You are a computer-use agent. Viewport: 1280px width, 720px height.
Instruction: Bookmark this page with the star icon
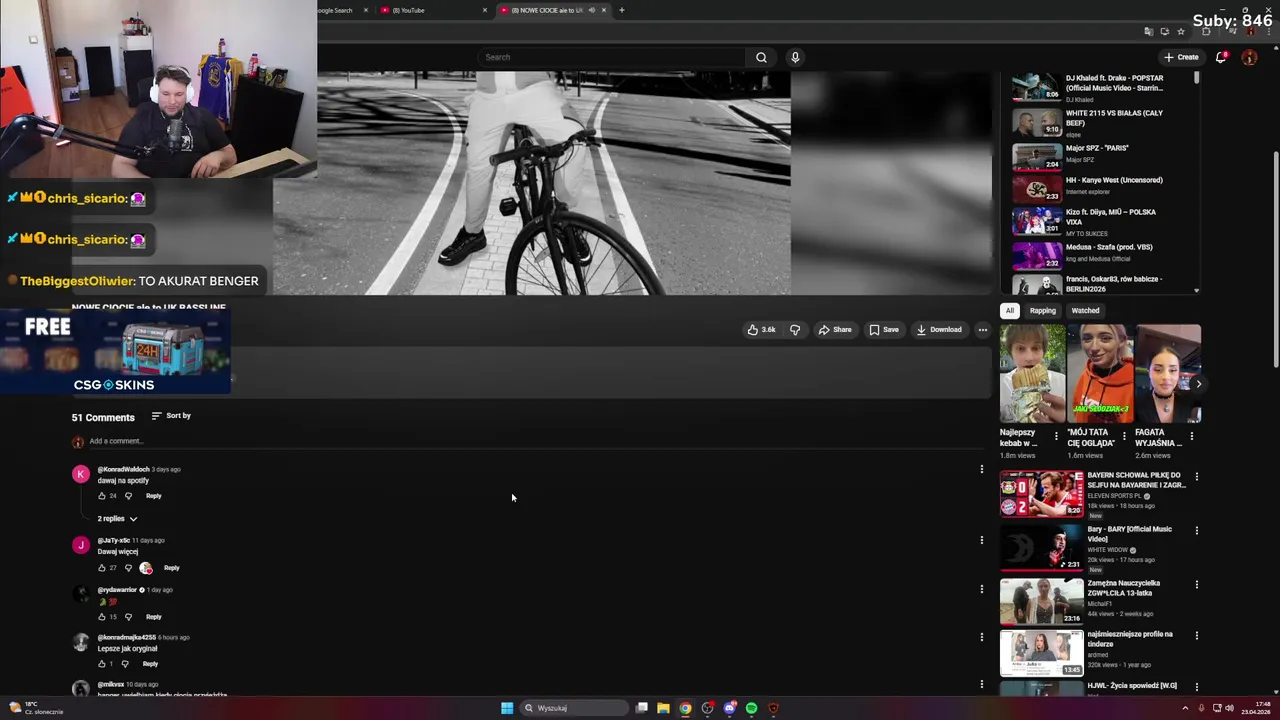(x=1181, y=31)
